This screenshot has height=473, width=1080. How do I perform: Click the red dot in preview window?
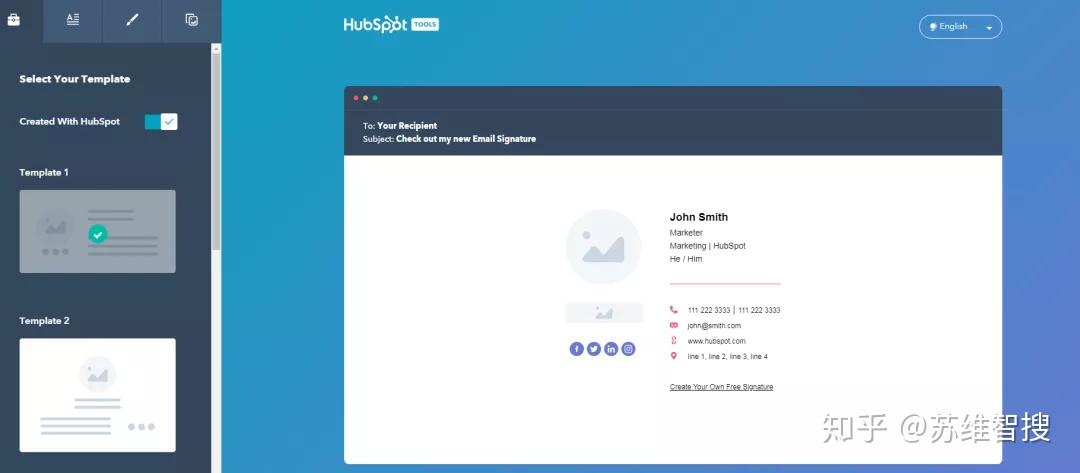[x=356, y=98]
